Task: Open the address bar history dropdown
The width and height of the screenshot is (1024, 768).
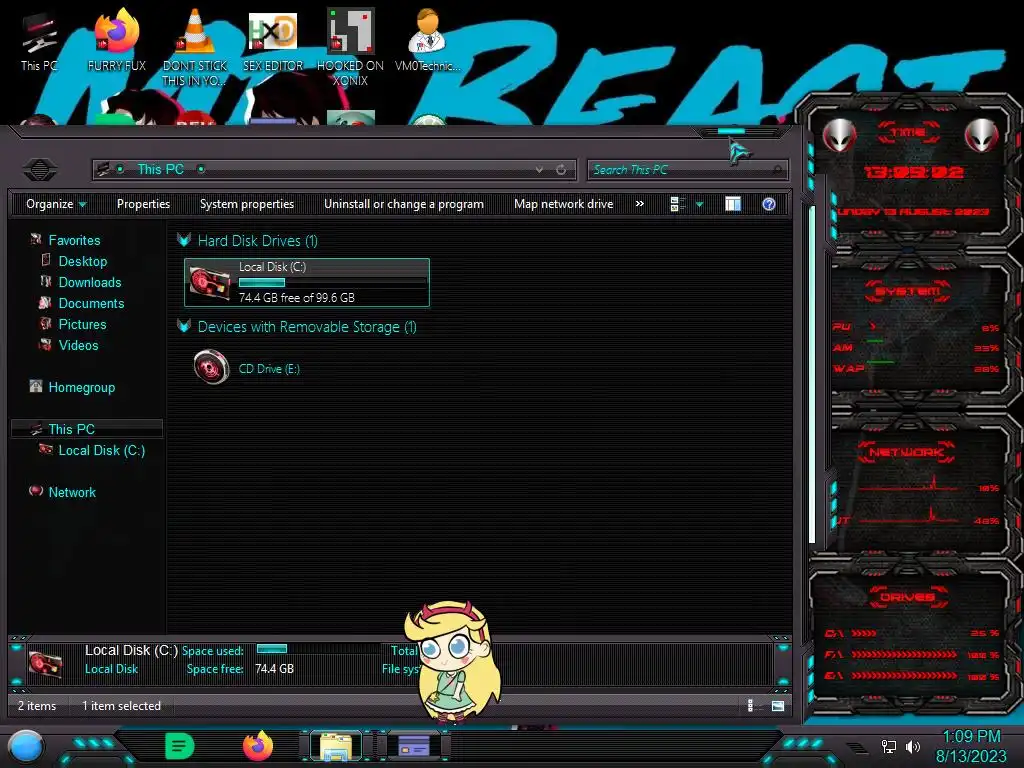Action: pyautogui.click(x=539, y=170)
